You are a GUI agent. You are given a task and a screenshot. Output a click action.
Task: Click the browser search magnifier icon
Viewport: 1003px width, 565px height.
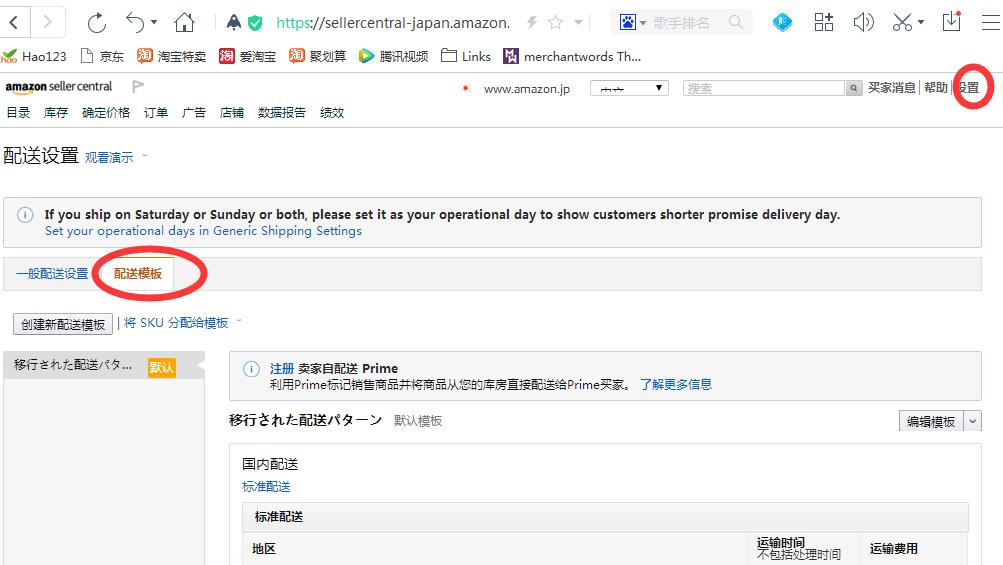(x=736, y=23)
